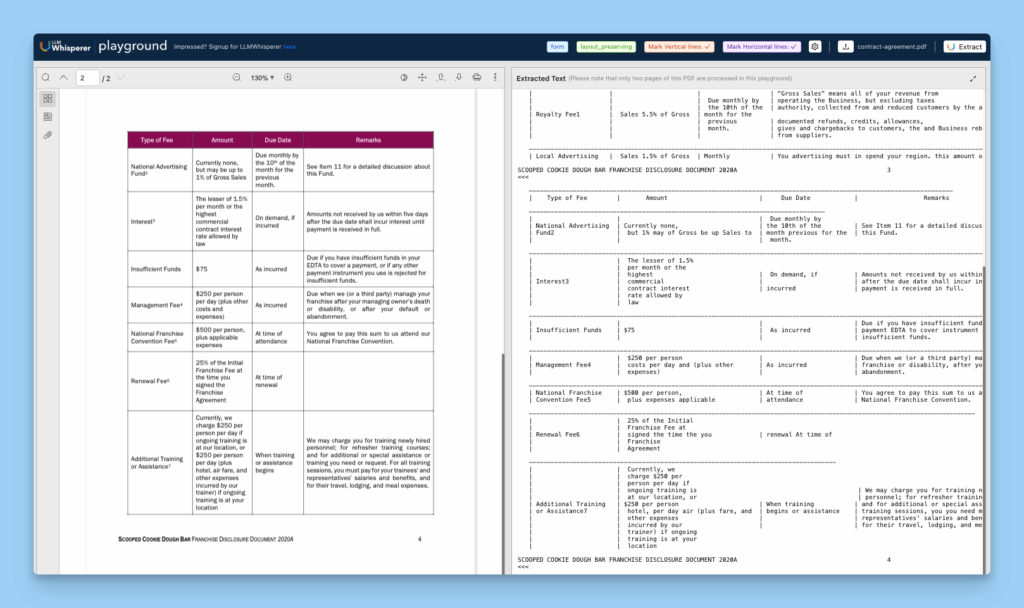Zoom in on the PDF document
Screen dimensions: 1024x608
(x=288, y=78)
